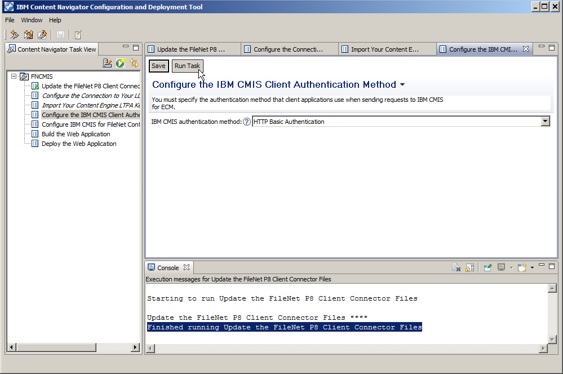Collapse the FNCMIS tree node
Viewport: 563px width, 375px height.
(13, 76)
